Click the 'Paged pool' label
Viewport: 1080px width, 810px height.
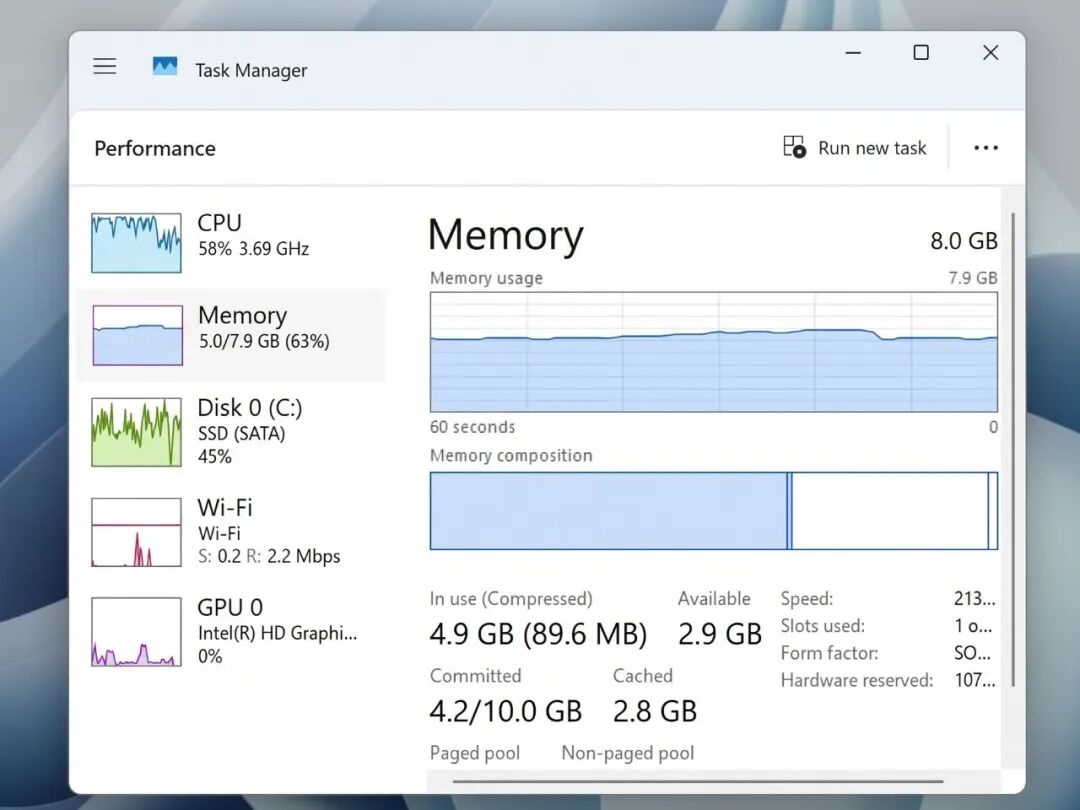point(475,753)
